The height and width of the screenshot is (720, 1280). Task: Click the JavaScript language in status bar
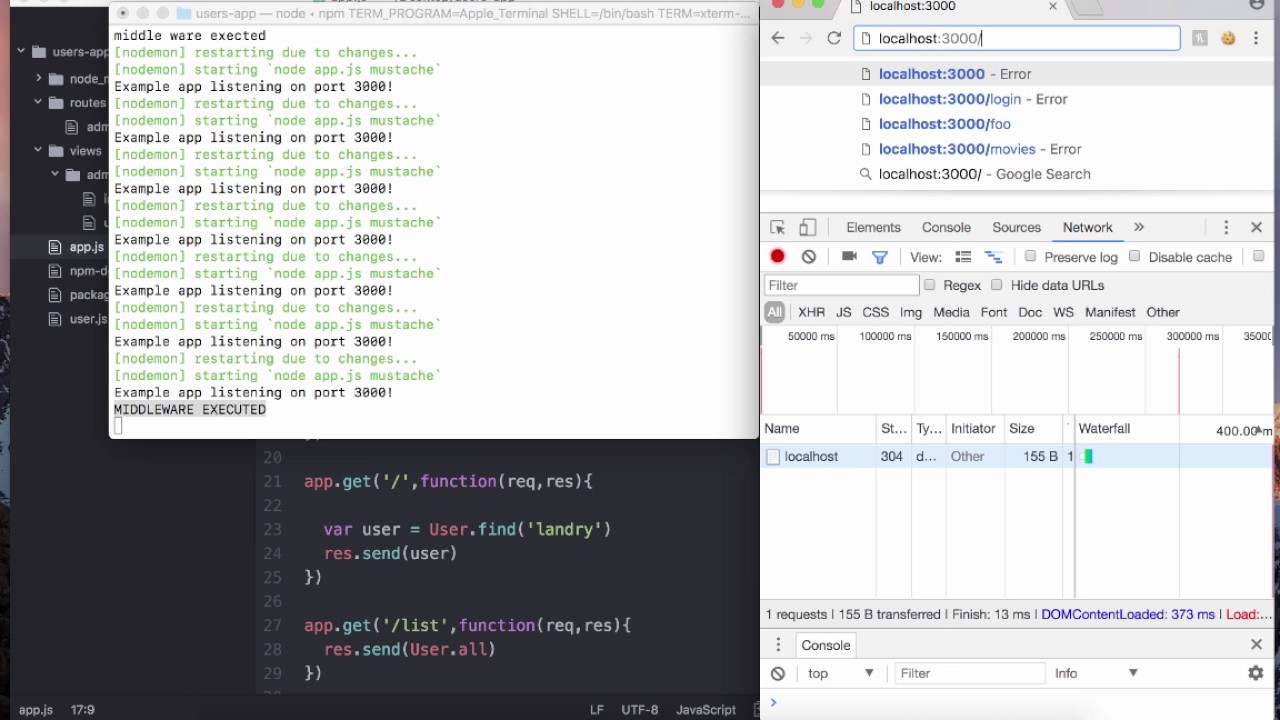click(706, 710)
